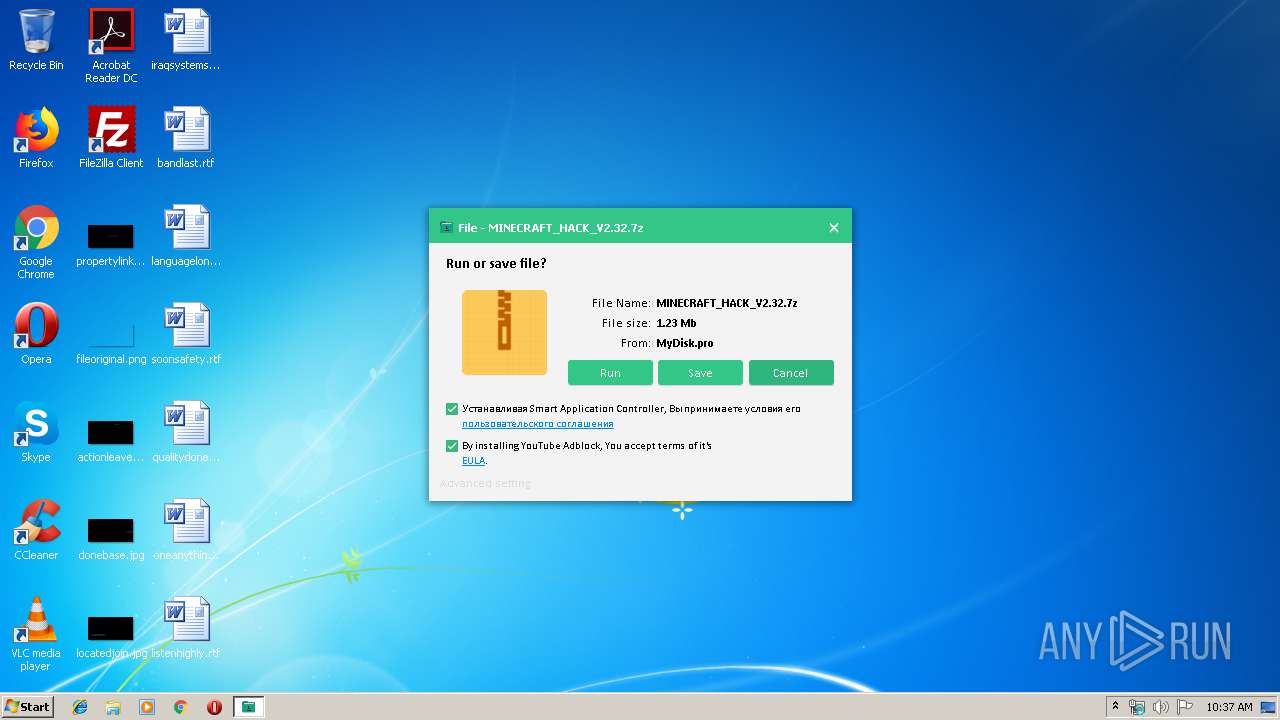Screen dimensions: 1280x720
Task: Expand the Advanced setting option
Action: [486, 484]
